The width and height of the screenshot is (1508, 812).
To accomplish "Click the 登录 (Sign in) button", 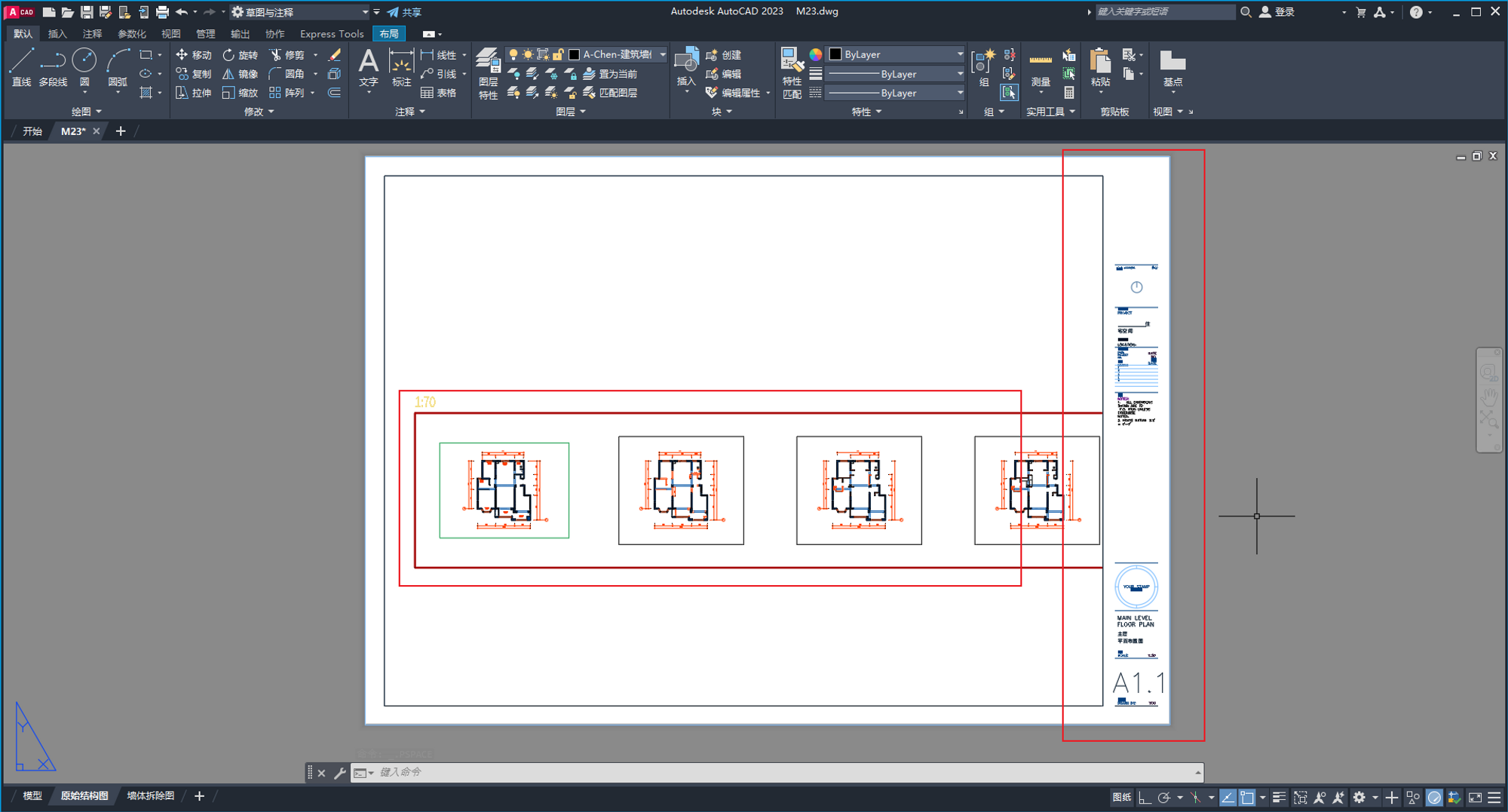I will [1278, 12].
